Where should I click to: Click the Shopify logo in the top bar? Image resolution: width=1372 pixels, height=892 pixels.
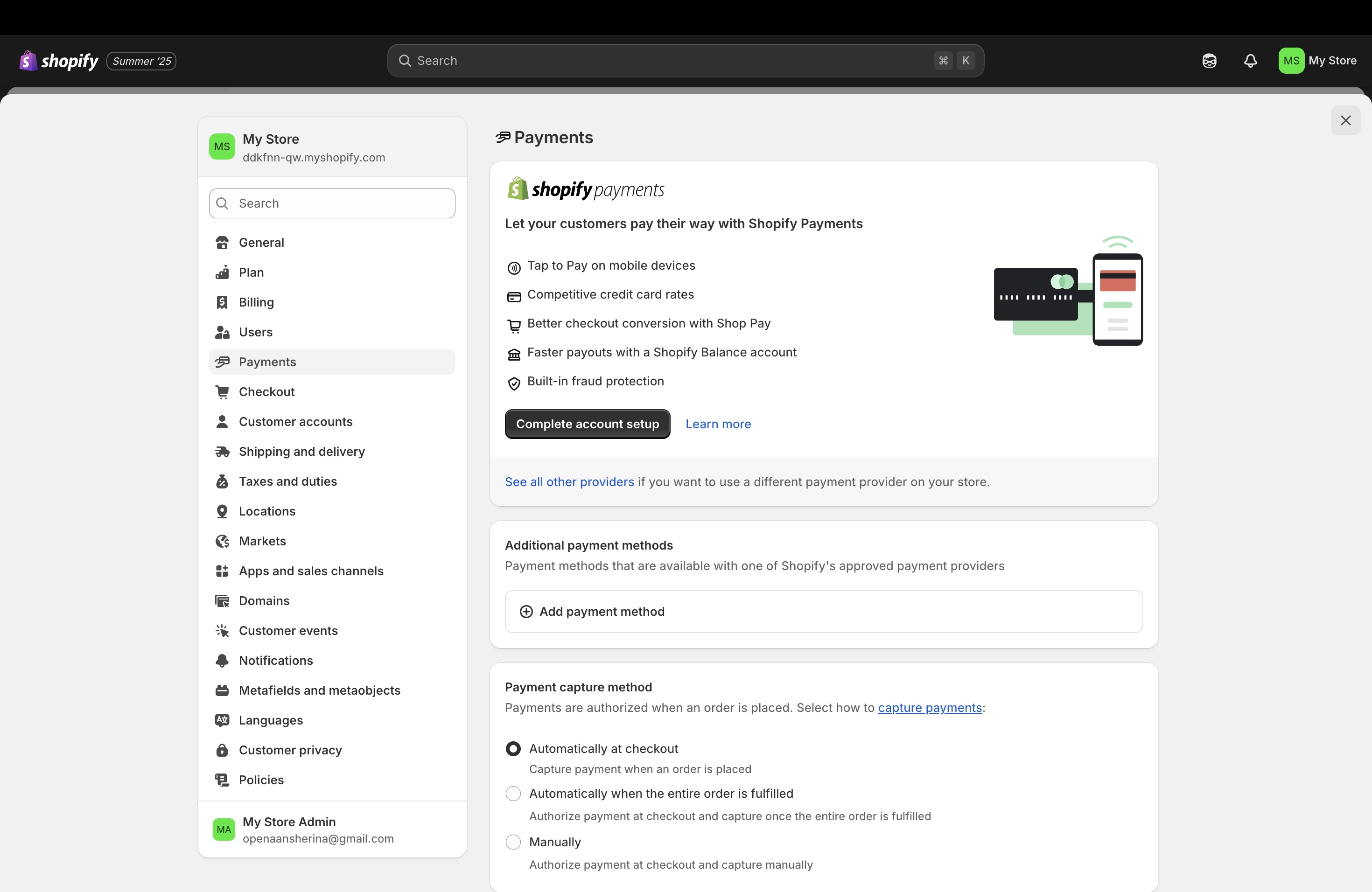[x=59, y=61]
